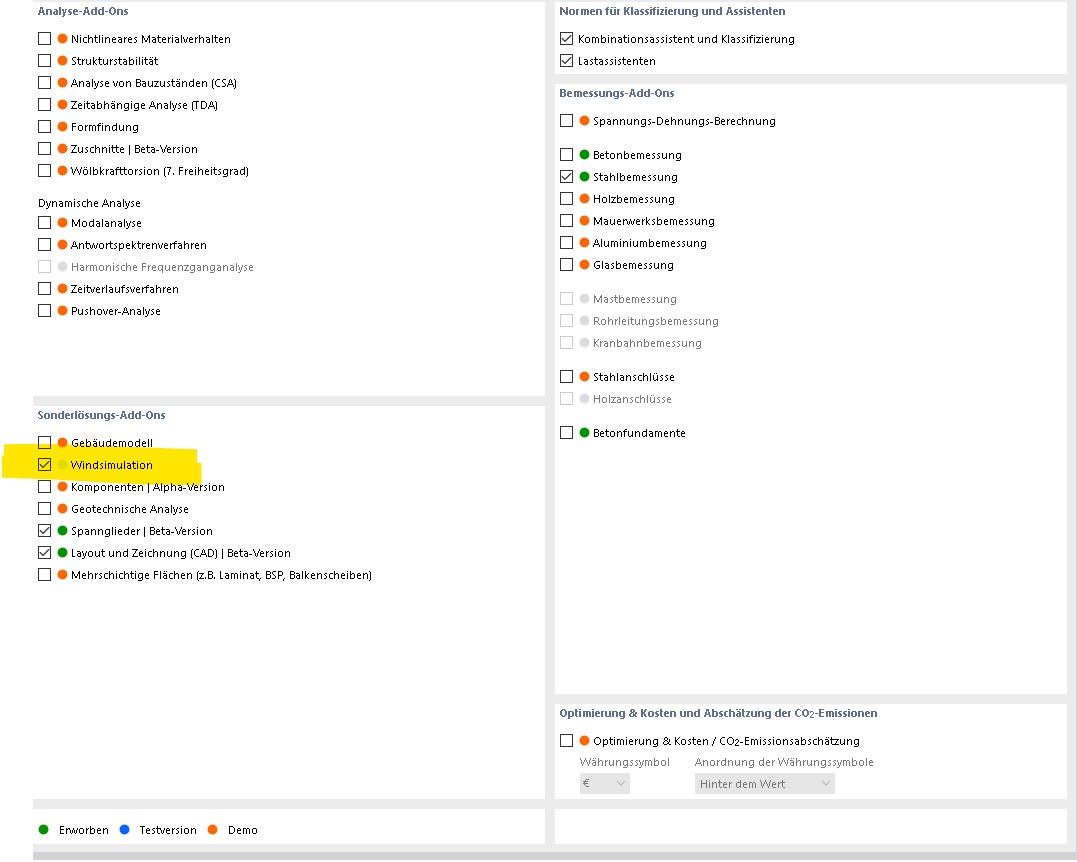Click the gray dot beside Mastbemessung
1077x862 pixels.
585,299
